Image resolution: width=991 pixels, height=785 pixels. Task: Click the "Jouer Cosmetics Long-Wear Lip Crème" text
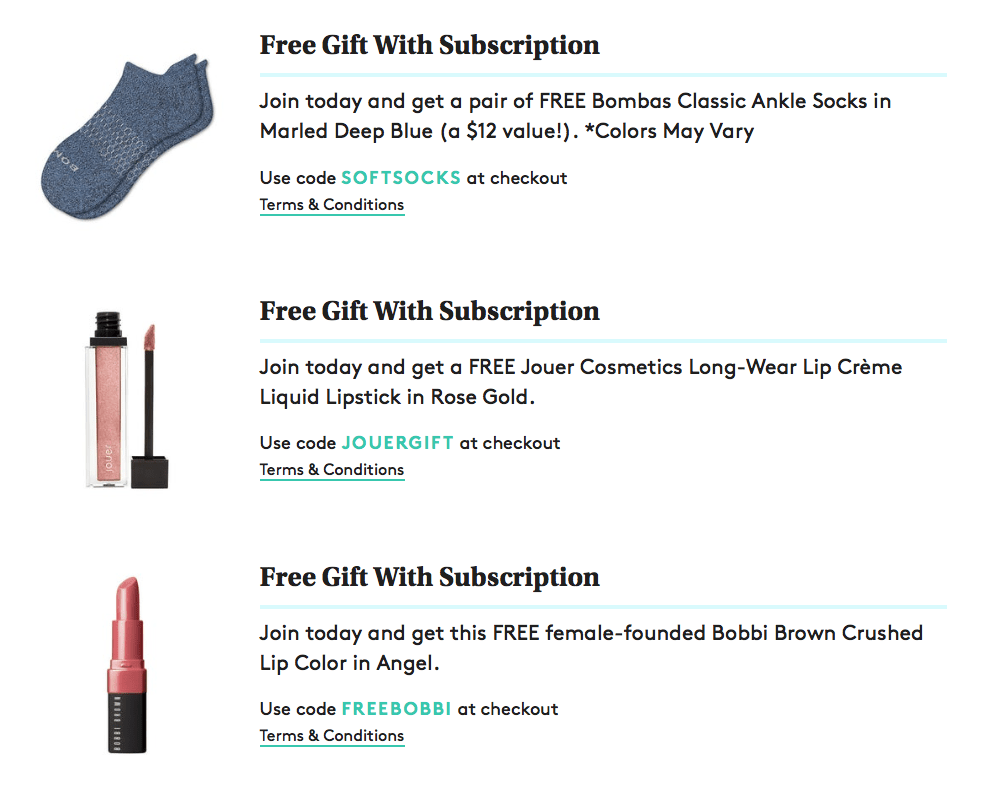[721, 367]
